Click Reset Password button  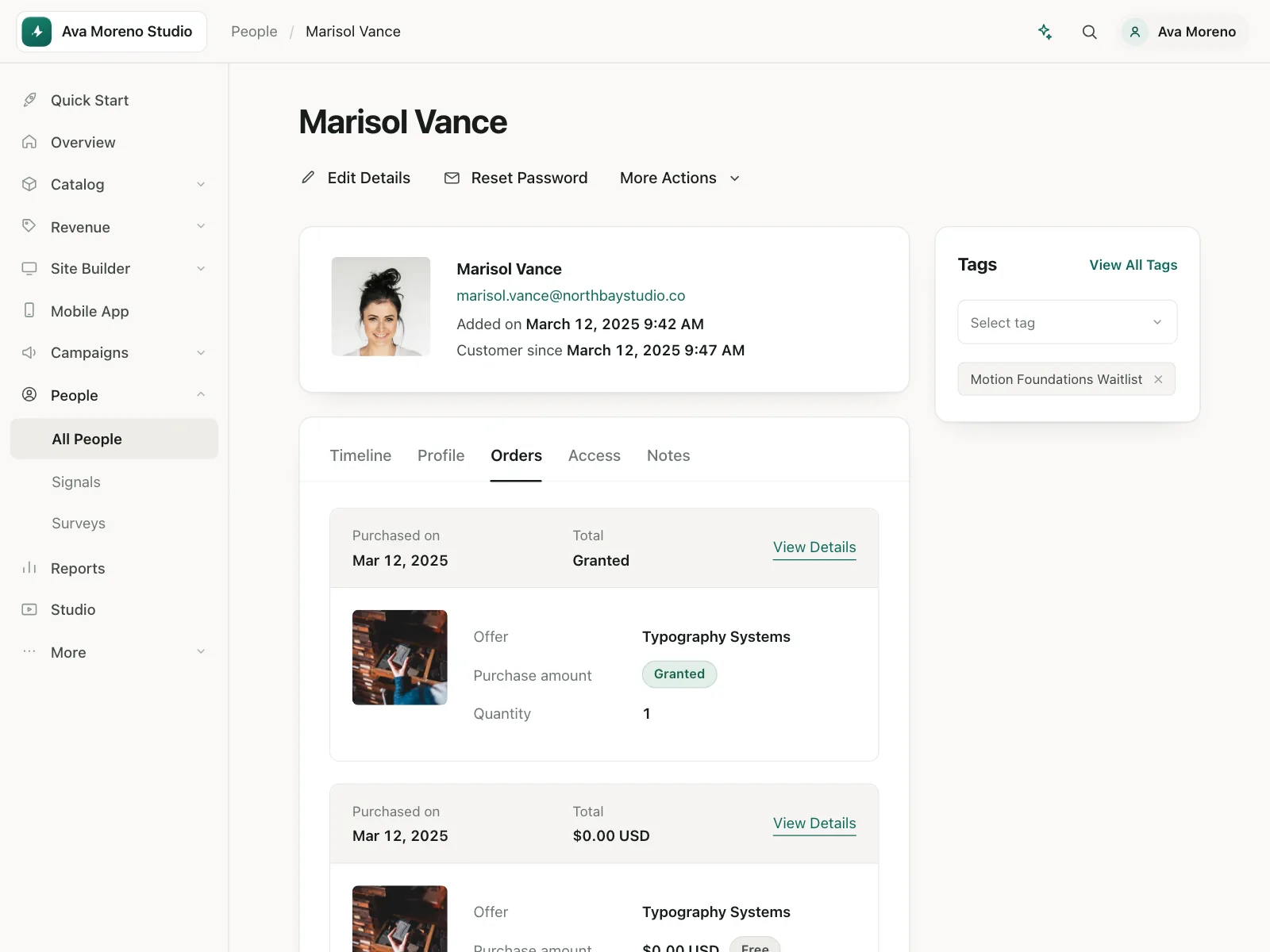point(516,178)
